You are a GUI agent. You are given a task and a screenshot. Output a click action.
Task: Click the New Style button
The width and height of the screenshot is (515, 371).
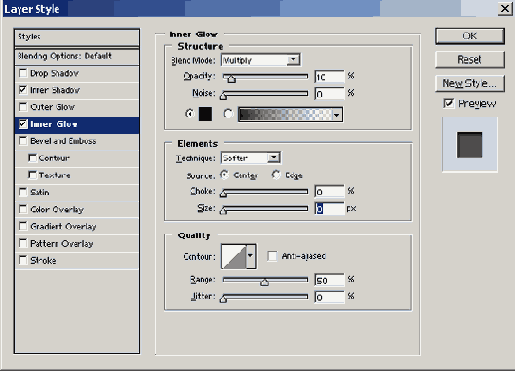470,83
